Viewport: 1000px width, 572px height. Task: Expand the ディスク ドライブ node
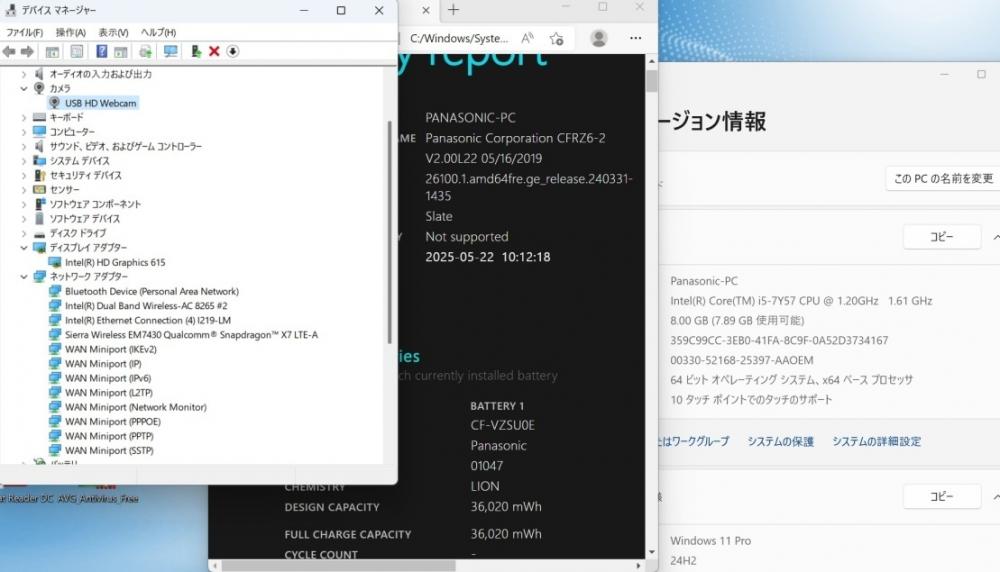[x=24, y=233]
